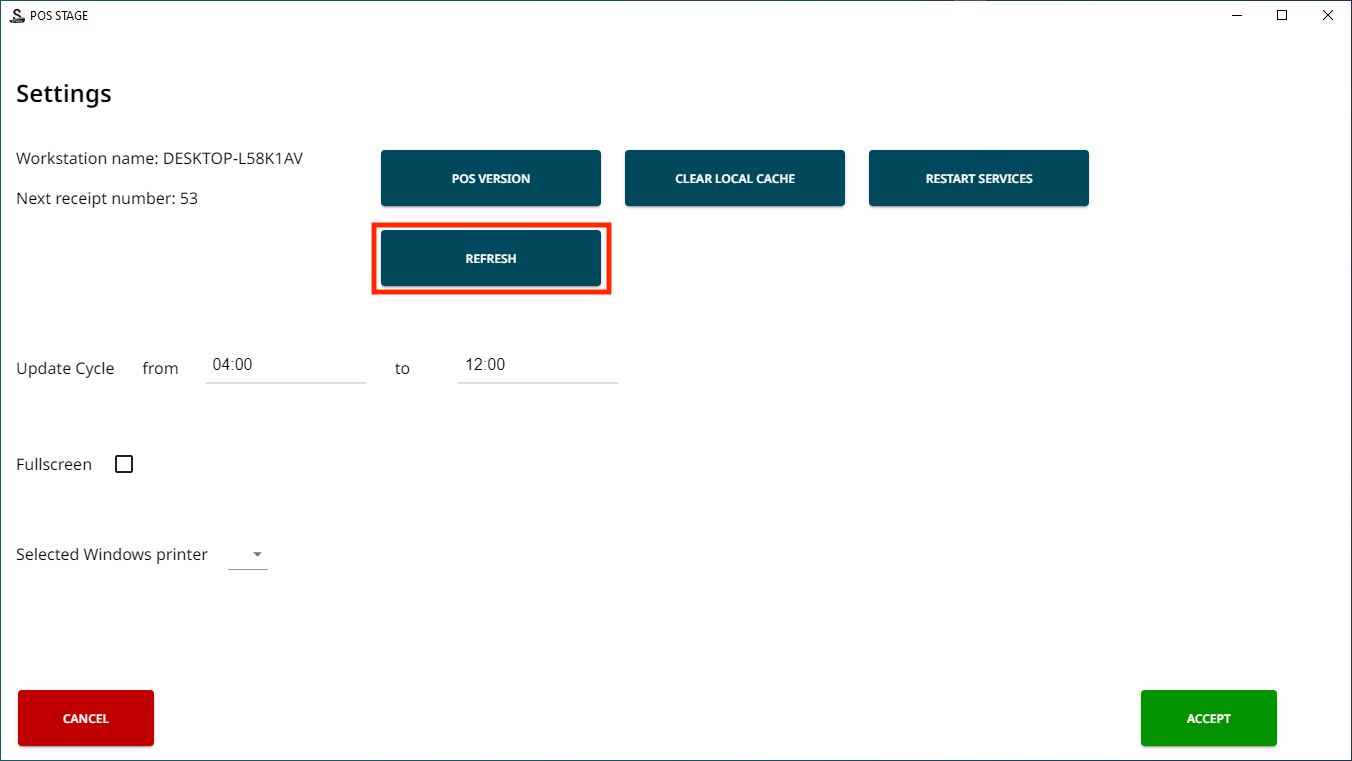This screenshot has height=761, width=1352.
Task: Click the Fullscreen label text
Action: [54, 464]
